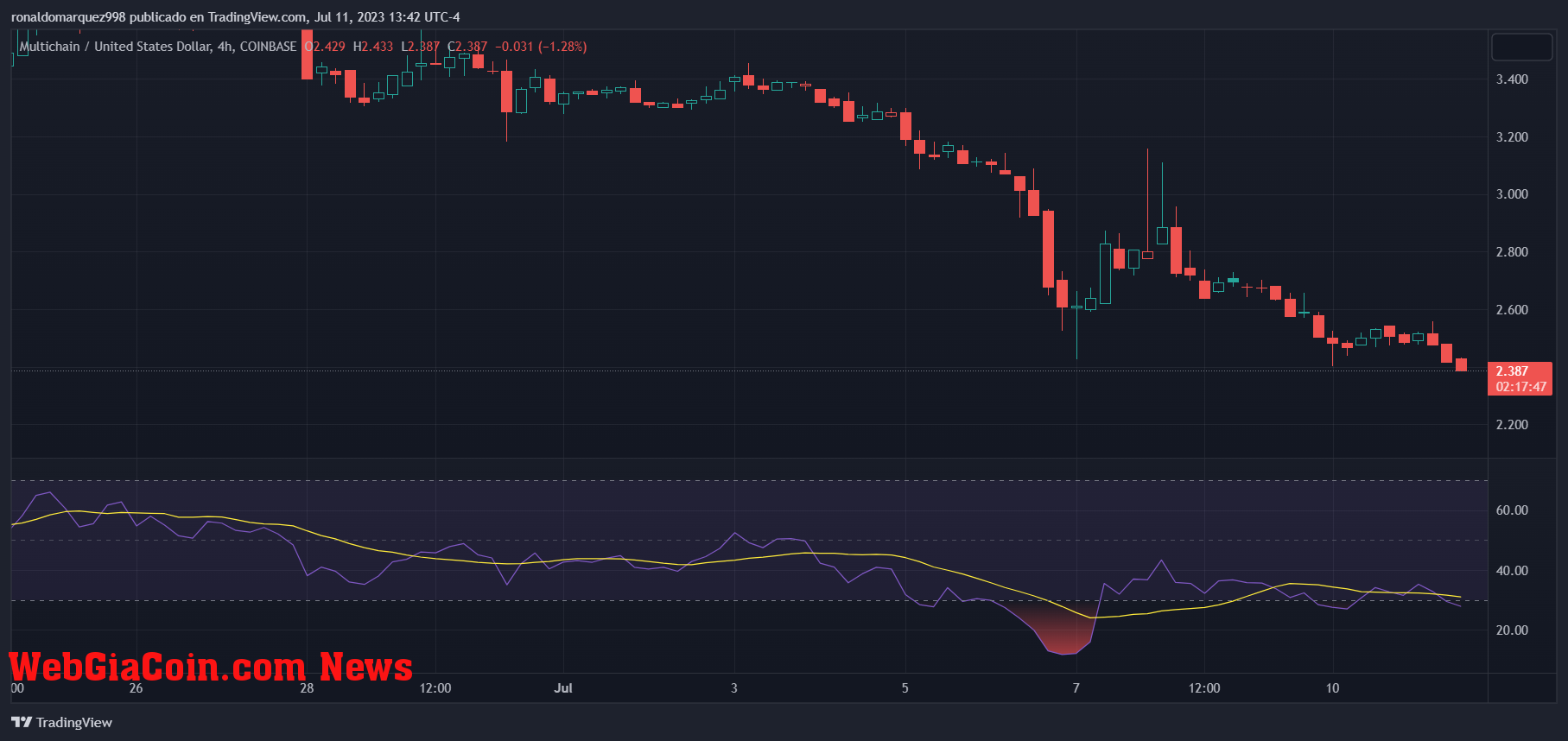Click the last red candle at current price
Image resolution: width=1568 pixels, height=741 pixels.
1461,364
